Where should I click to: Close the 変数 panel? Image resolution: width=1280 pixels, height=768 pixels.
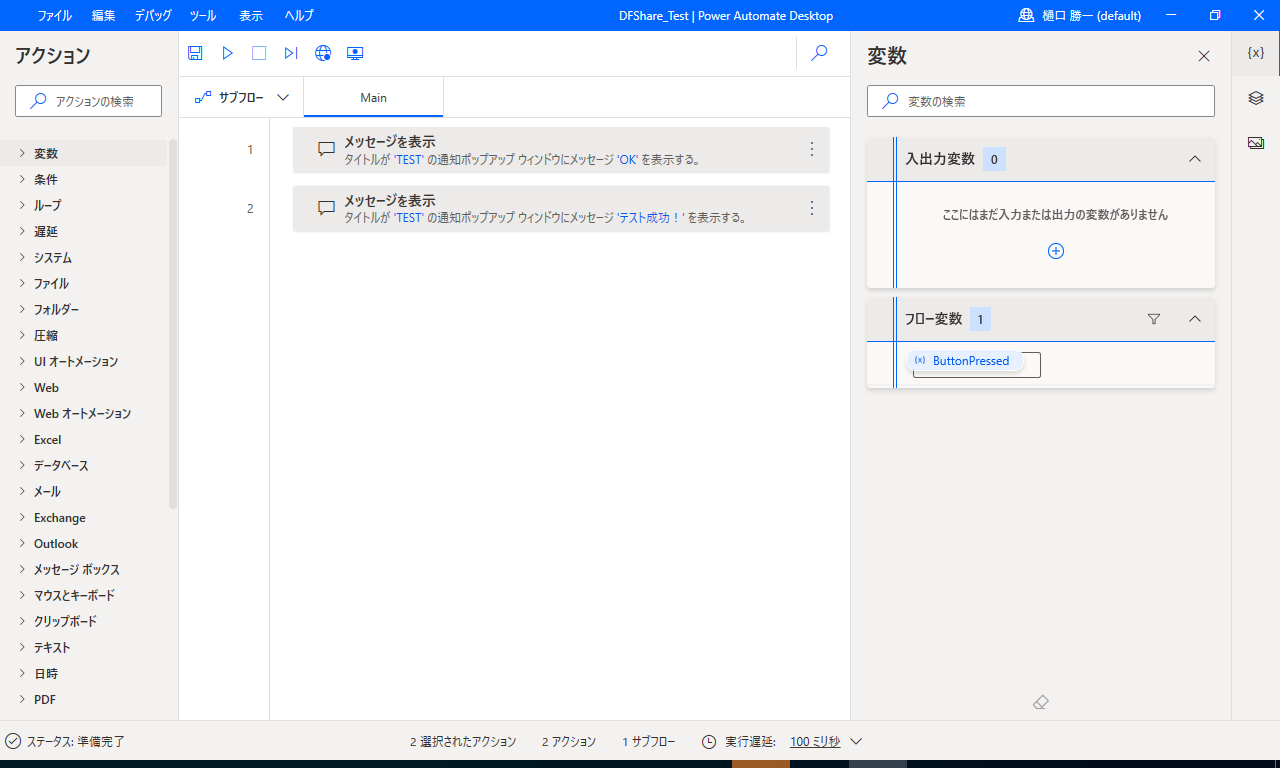tap(1204, 56)
